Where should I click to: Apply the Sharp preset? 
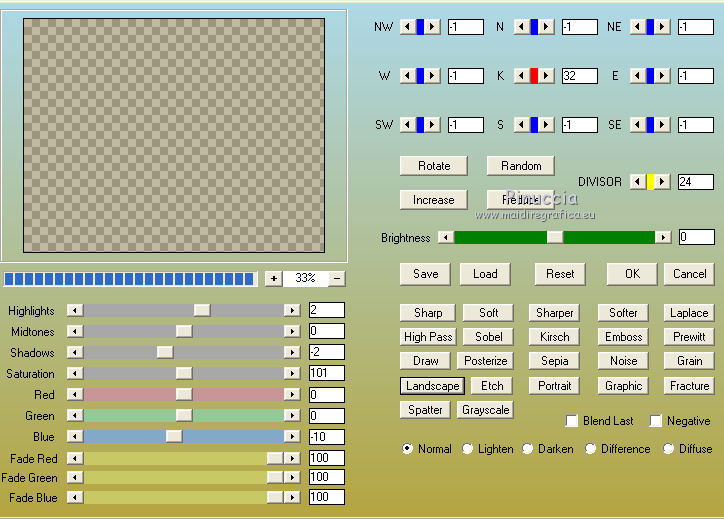pyautogui.click(x=428, y=313)
